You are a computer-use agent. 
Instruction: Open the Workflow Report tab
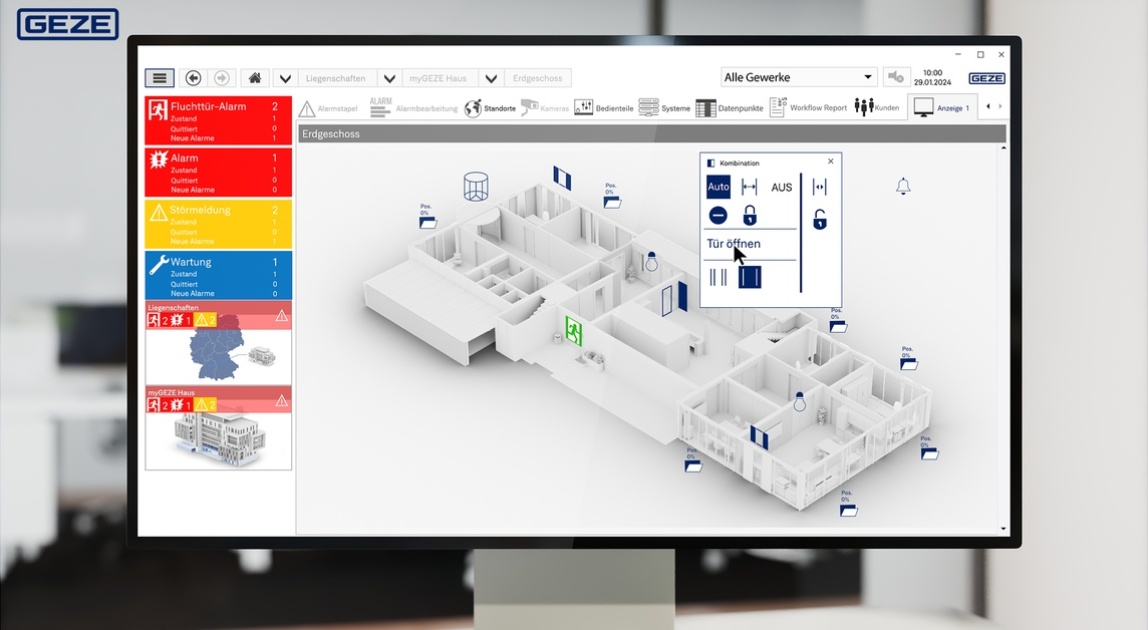(x=808, y=107)
